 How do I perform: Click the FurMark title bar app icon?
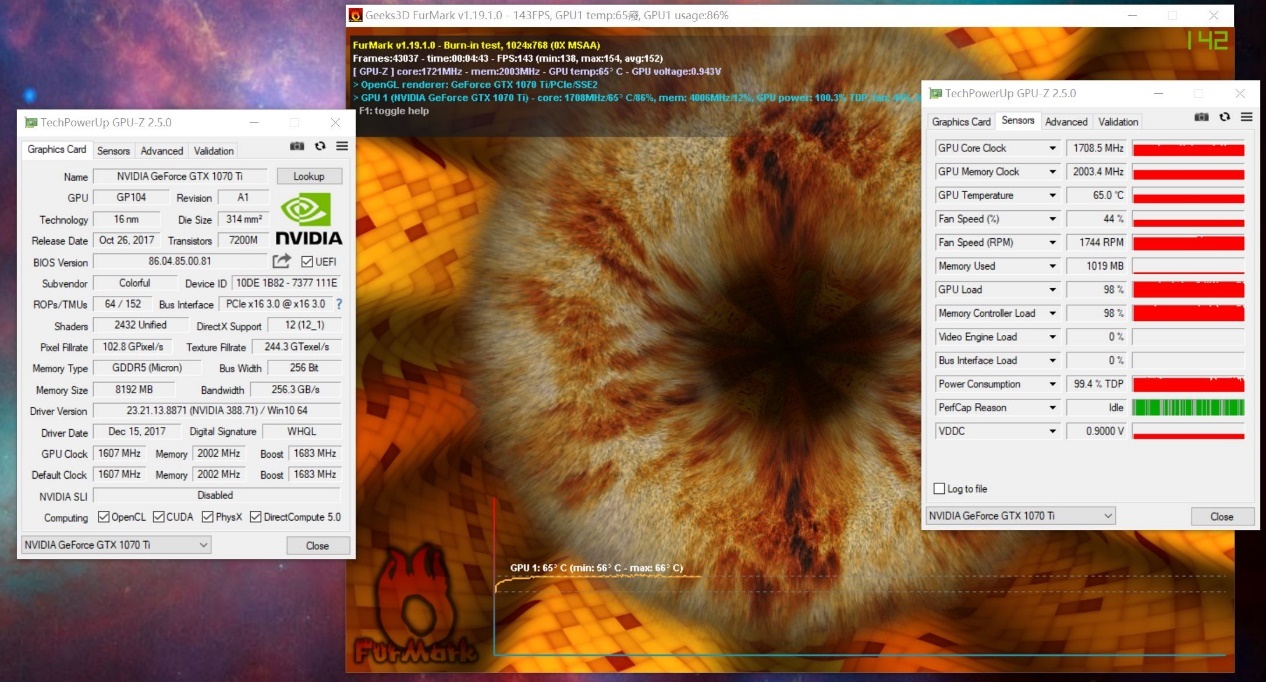pyautogui.click(x=355, y=15)
